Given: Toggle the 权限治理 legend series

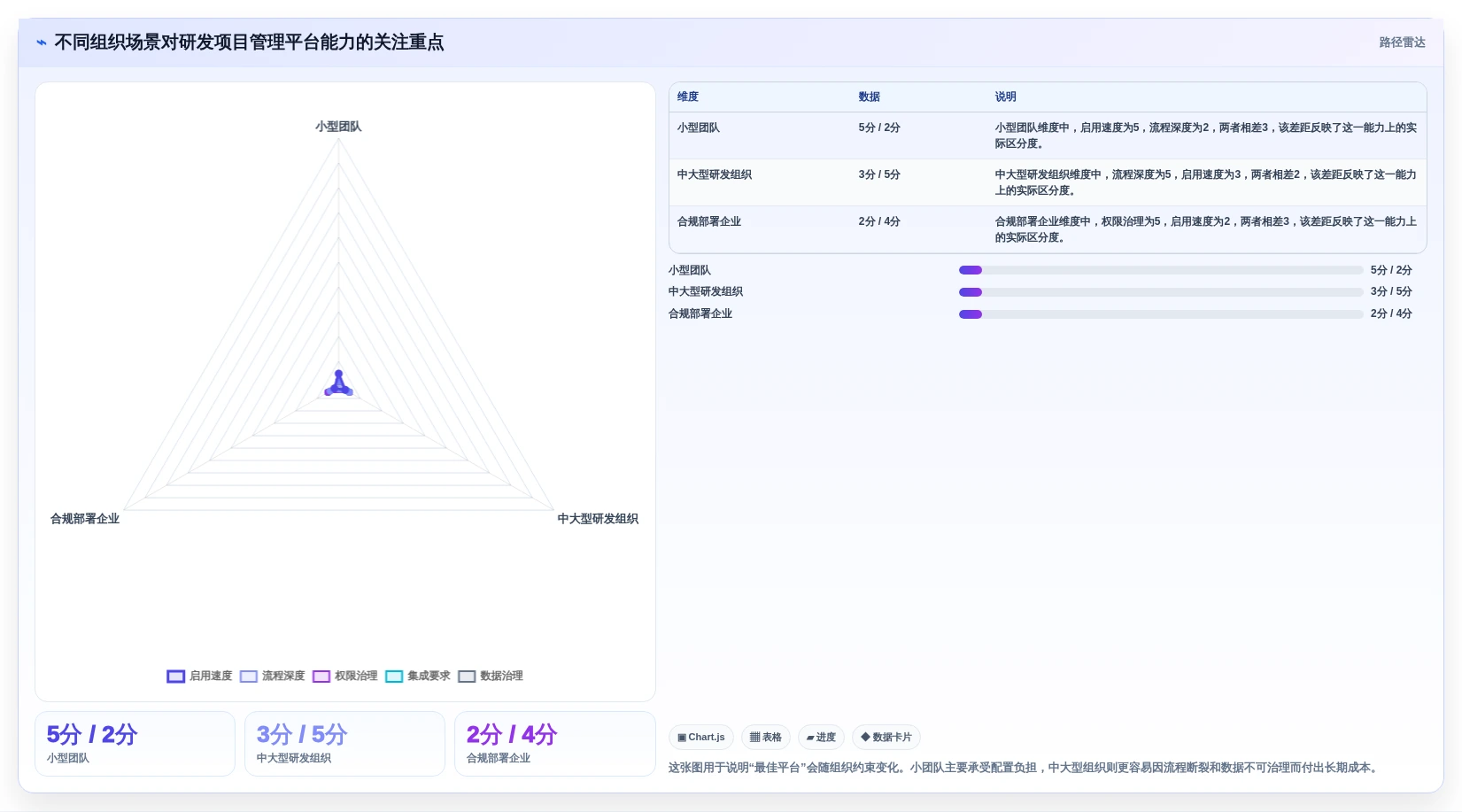Looking at the screenshot, I should (344, 676).
